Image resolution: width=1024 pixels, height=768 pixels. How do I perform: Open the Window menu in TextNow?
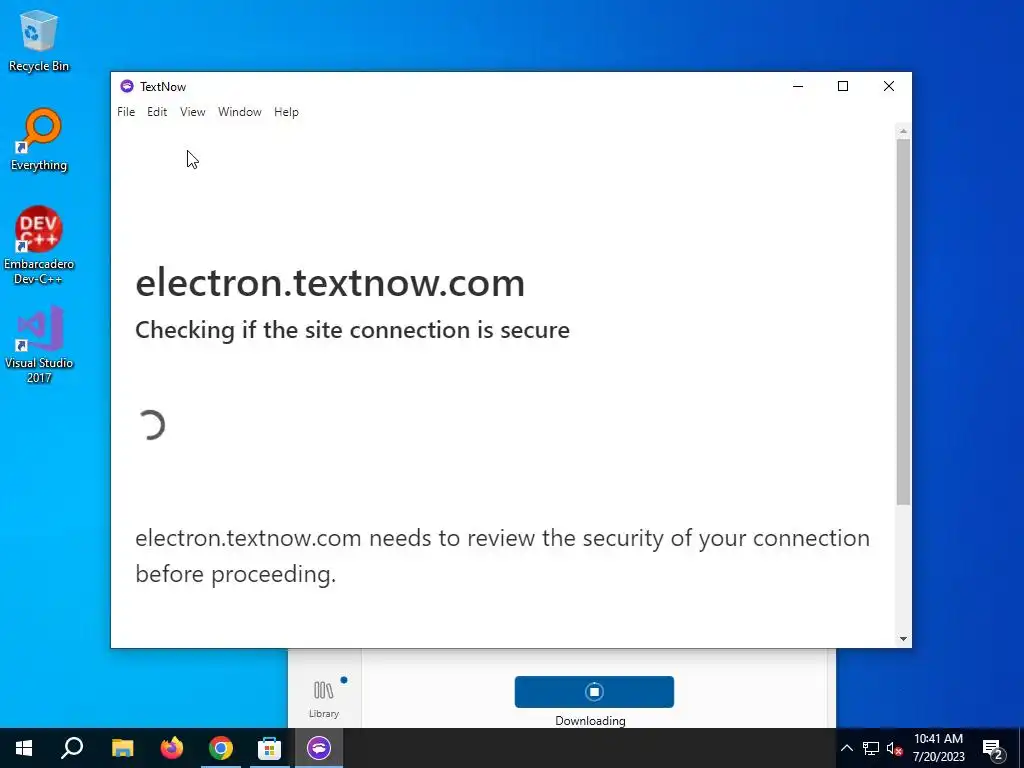click(240, 112)
